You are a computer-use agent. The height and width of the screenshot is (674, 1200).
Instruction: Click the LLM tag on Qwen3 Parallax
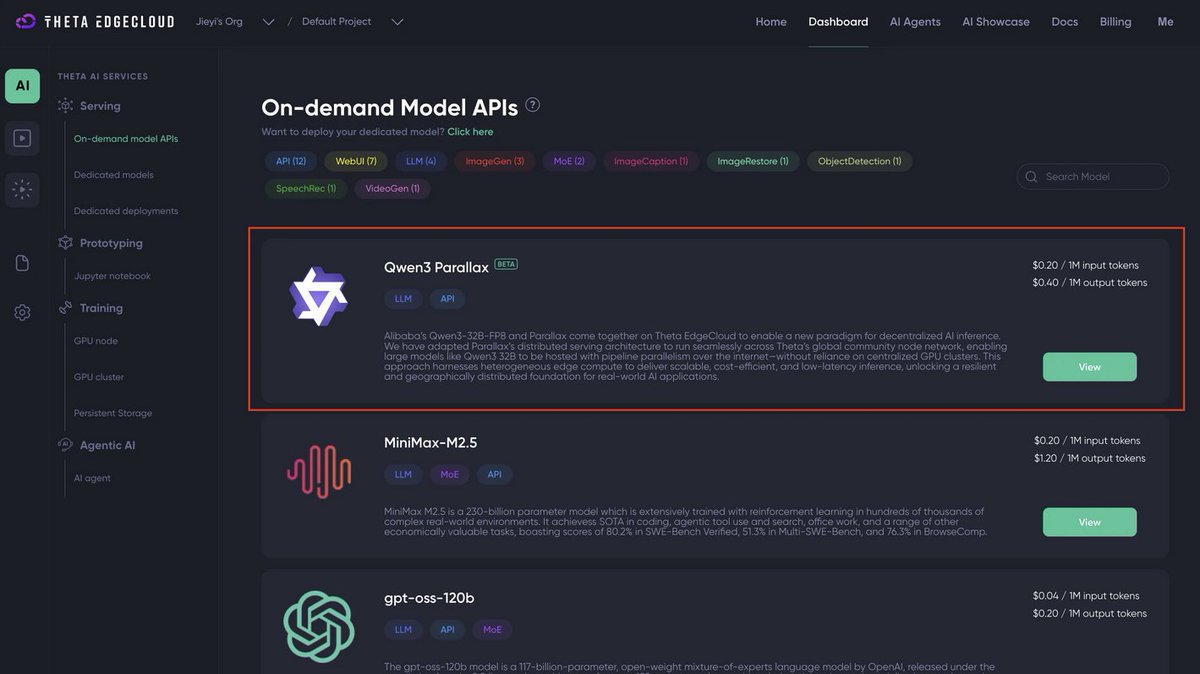pos(403,298)
